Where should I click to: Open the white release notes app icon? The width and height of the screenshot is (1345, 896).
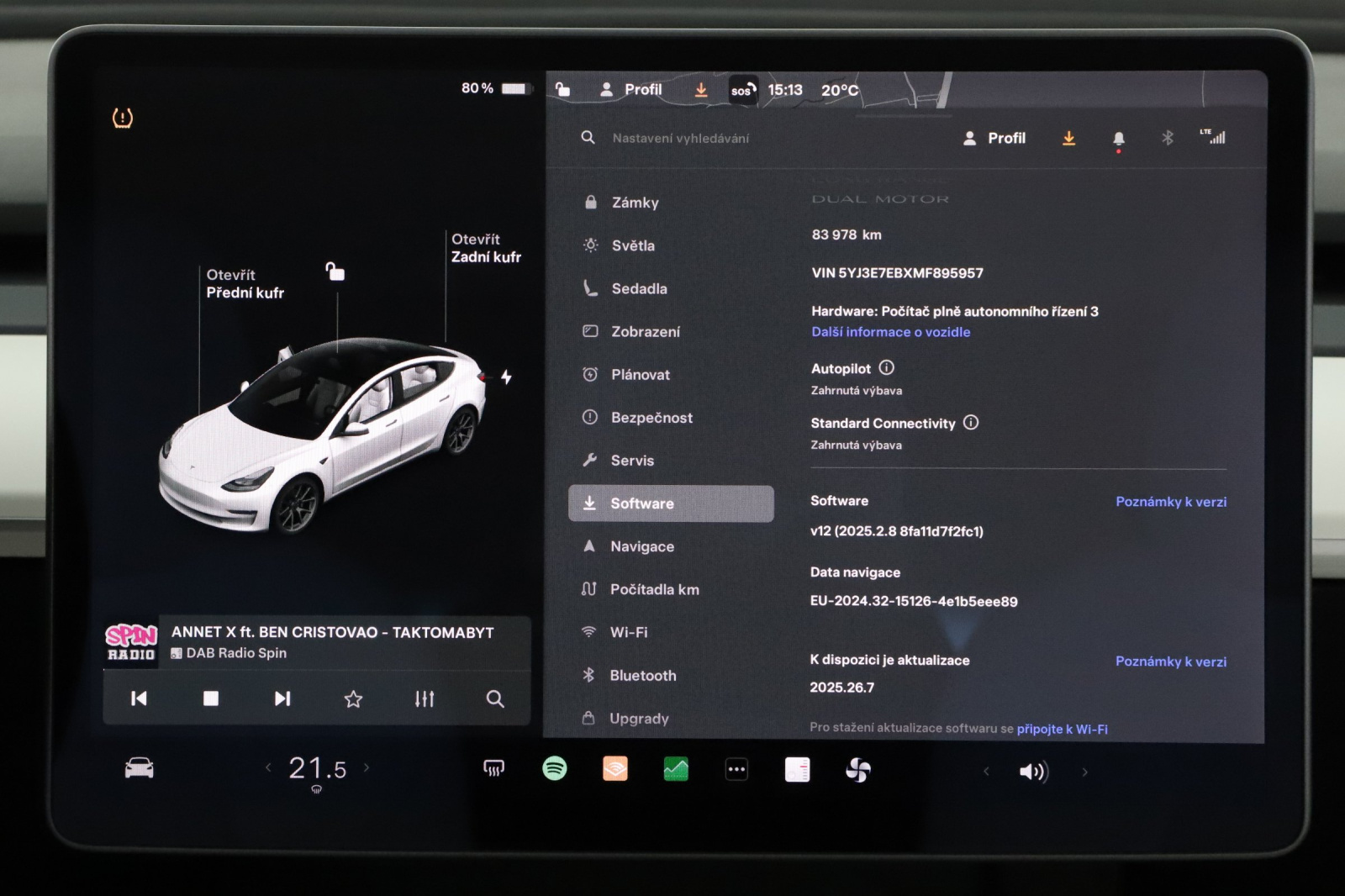coord(797,769)
